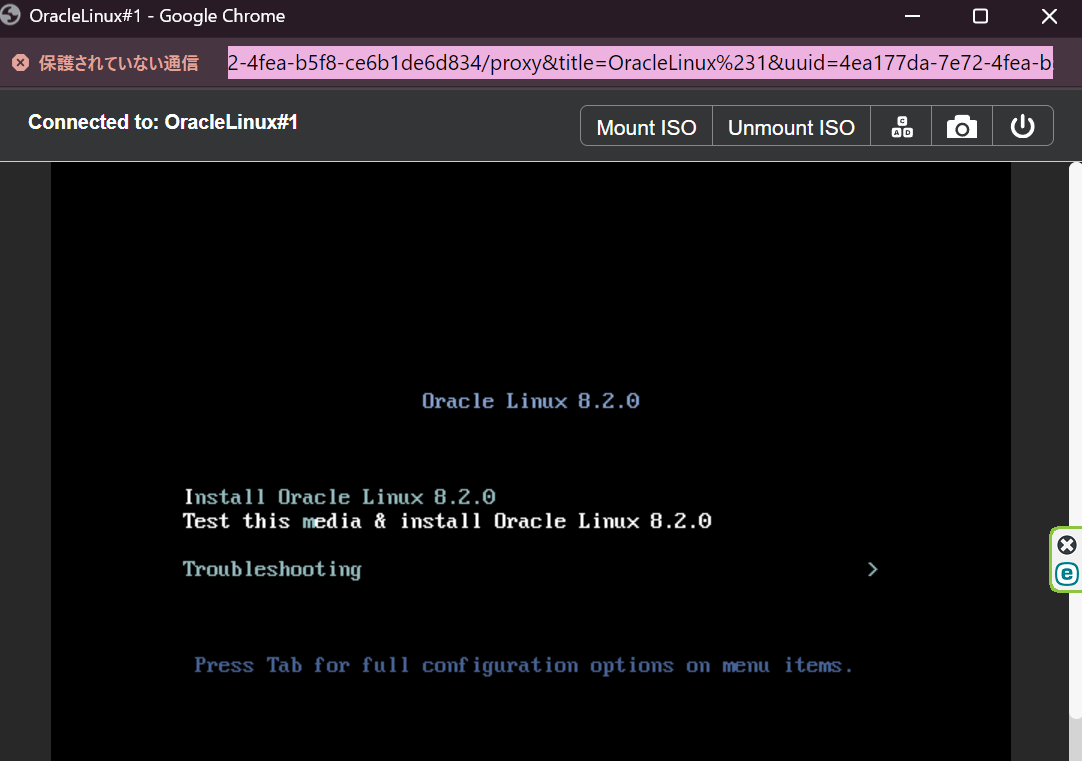Click the Unmount ISO button
1082x761 pixels.
pyautogui.click(x=791, y=126)
